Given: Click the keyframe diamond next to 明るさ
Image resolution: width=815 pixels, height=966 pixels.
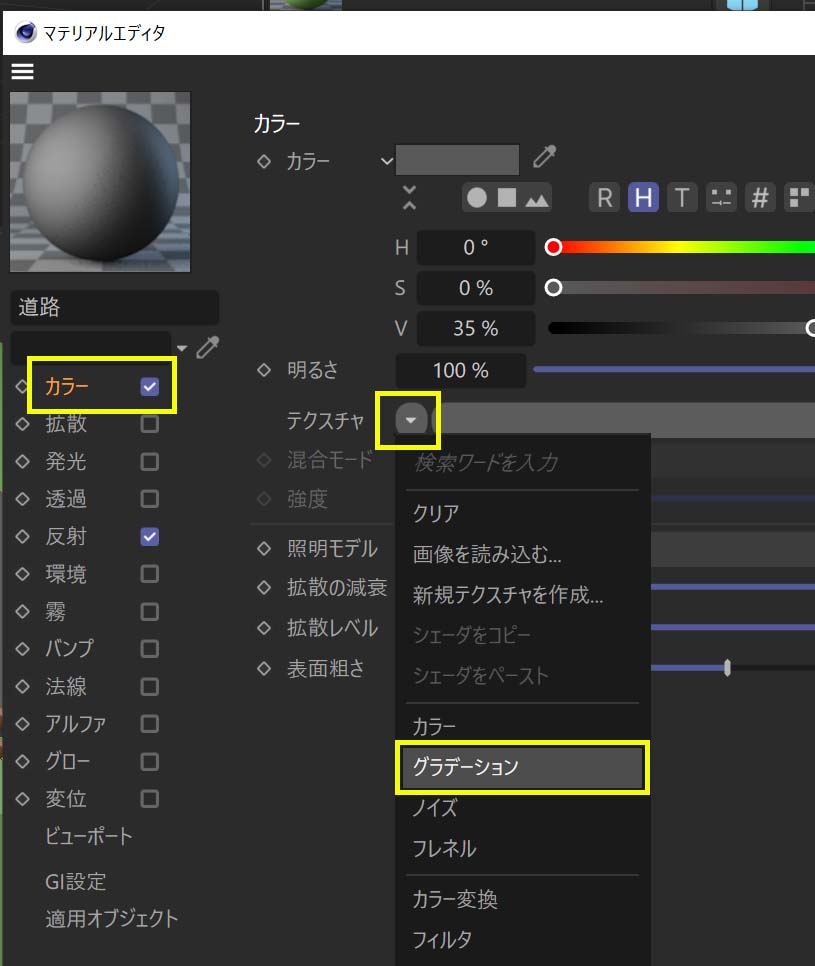Looking at the screenshot, I should click(264, 370).
